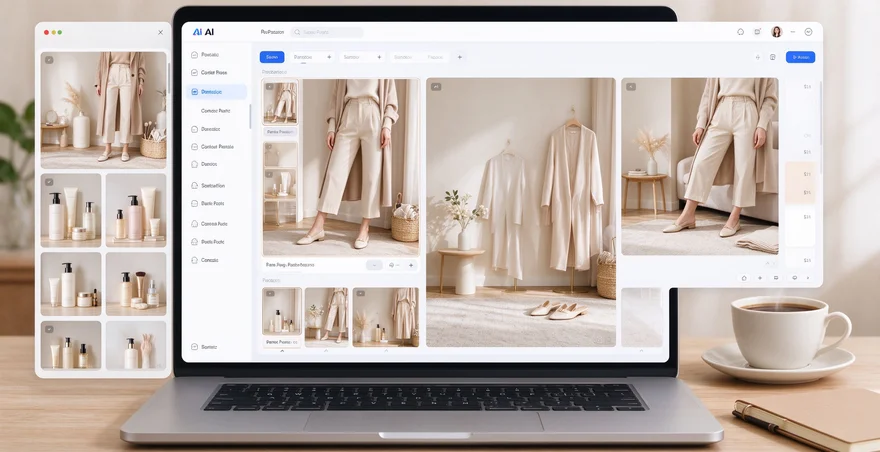Toggle badge on right image with sofa
This screenshot has width=880, height=452.
pos(631,87)
